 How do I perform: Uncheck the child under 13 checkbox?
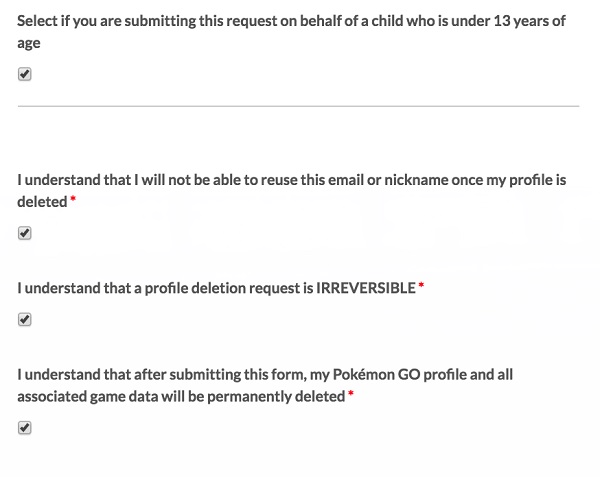click(25, 74)
